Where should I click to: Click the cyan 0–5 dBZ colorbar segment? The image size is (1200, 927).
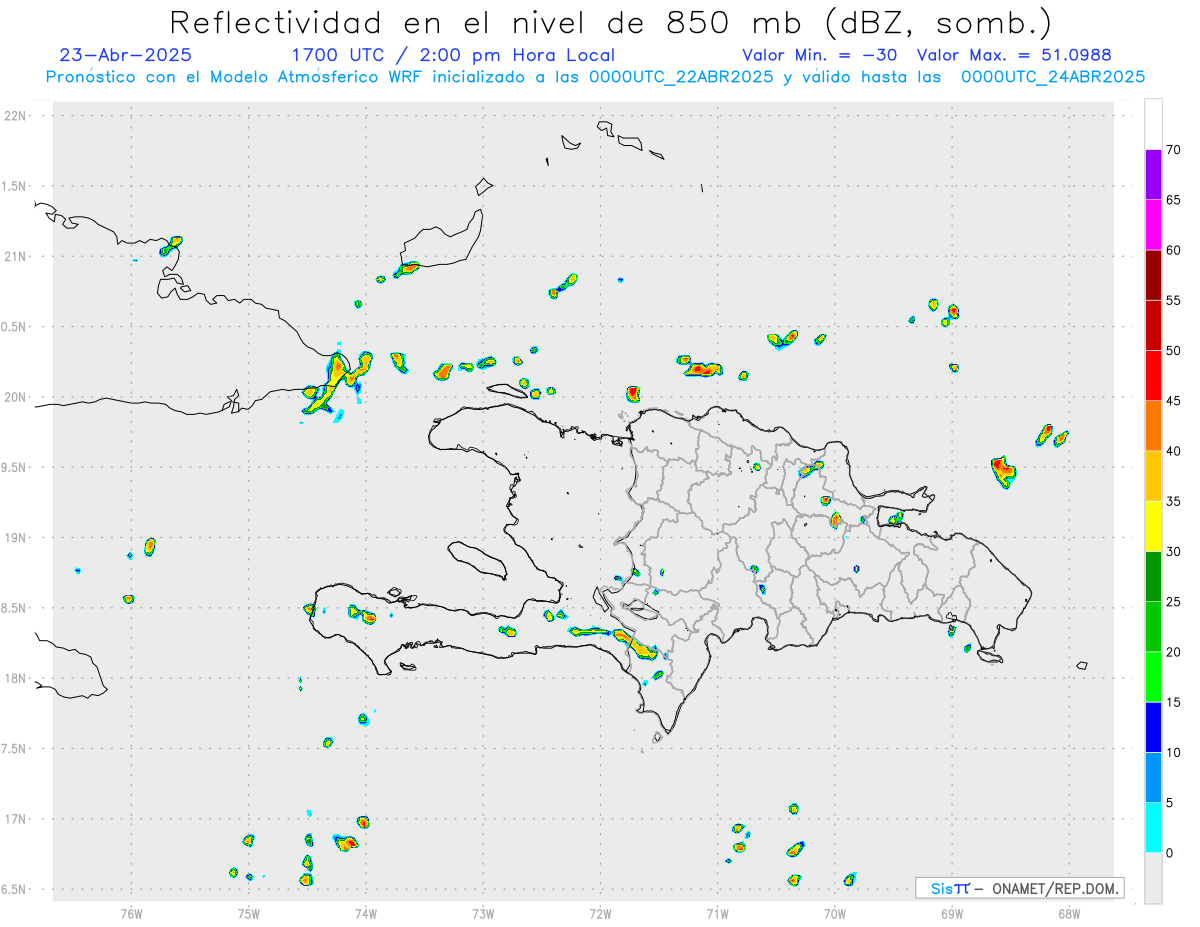pos(1153,828)
